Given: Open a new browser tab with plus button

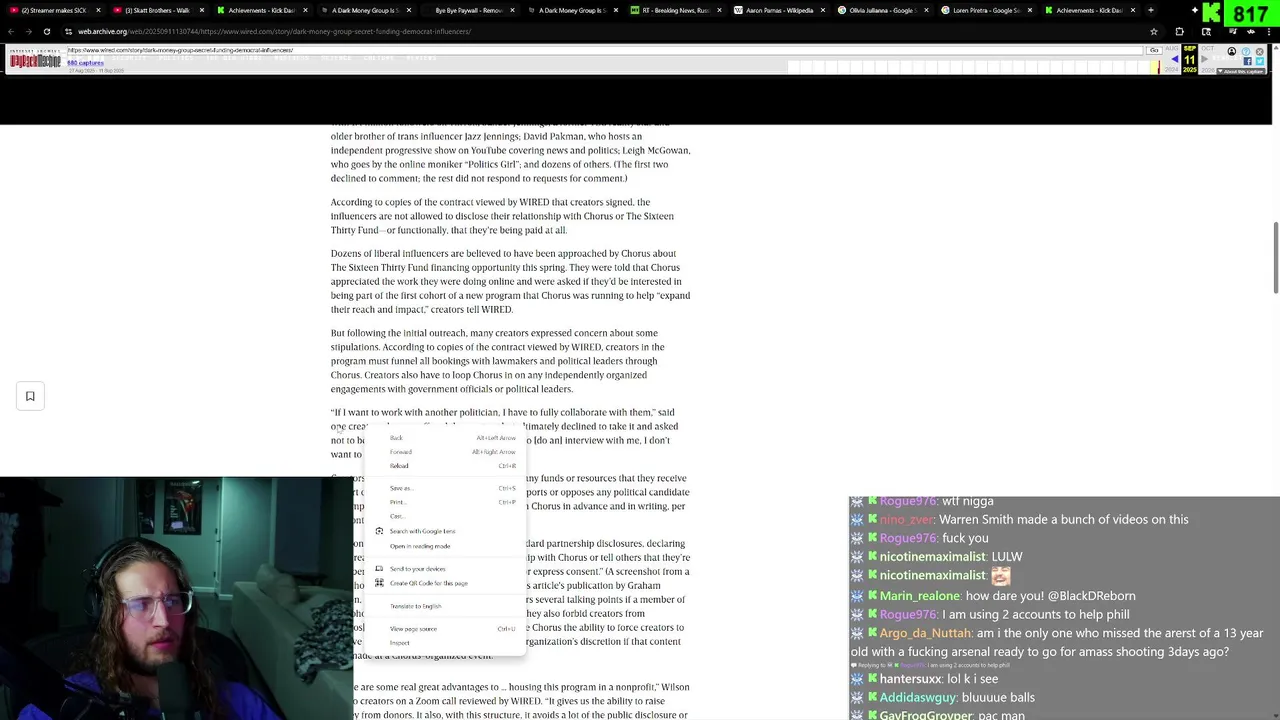Looking at the screenshot, I should tap(1150, 10).
